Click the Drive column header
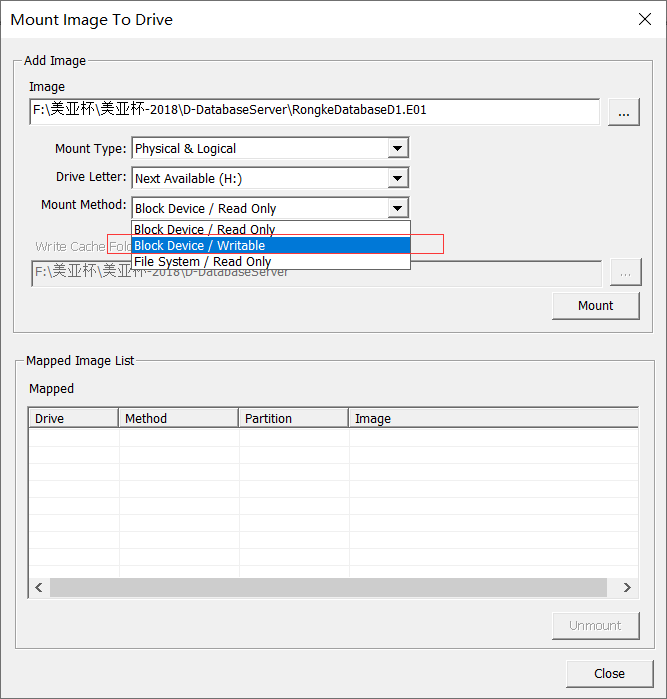 tap(73, 418)
